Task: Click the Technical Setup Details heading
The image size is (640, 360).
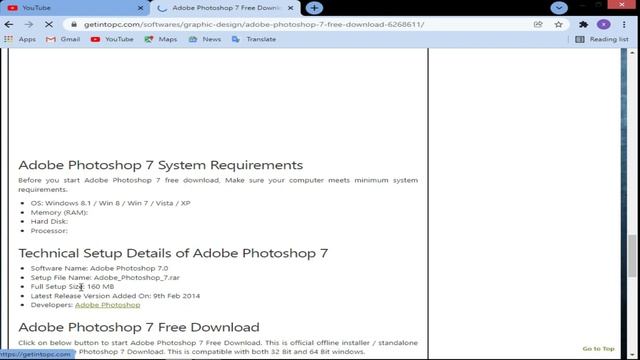Action: 173,253
